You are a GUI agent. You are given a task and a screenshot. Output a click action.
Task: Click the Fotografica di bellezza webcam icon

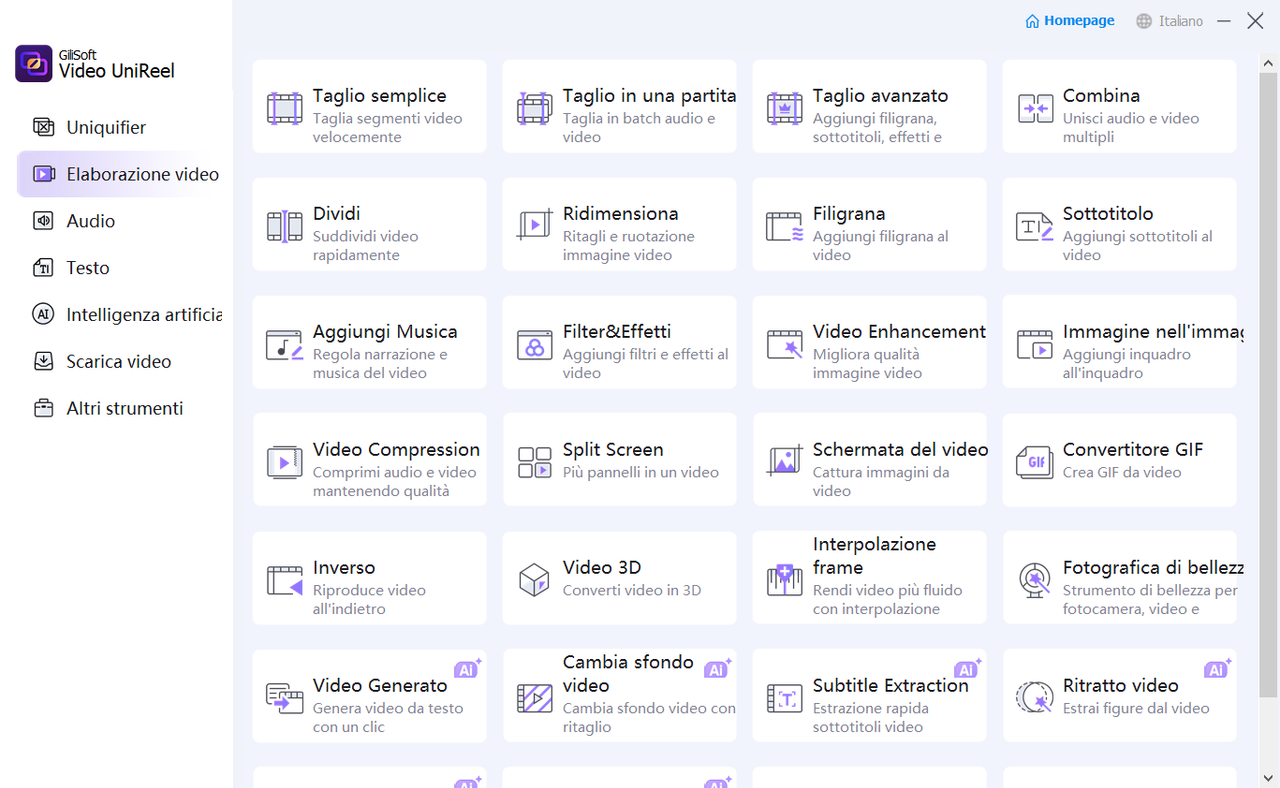(1034, 580)
